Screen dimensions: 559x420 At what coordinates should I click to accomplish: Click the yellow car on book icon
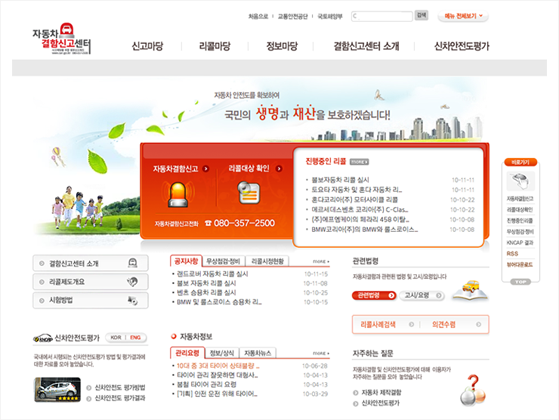(470, 290)
